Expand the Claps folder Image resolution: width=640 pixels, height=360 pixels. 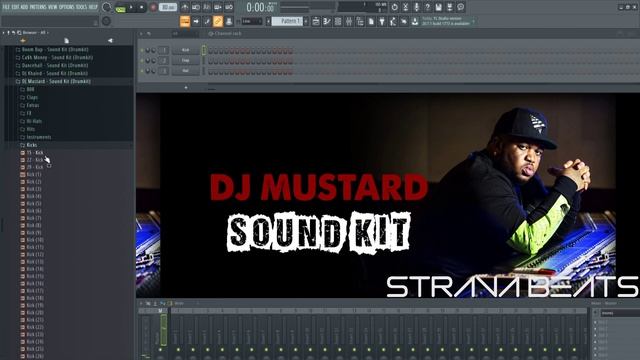click(29, 97)
